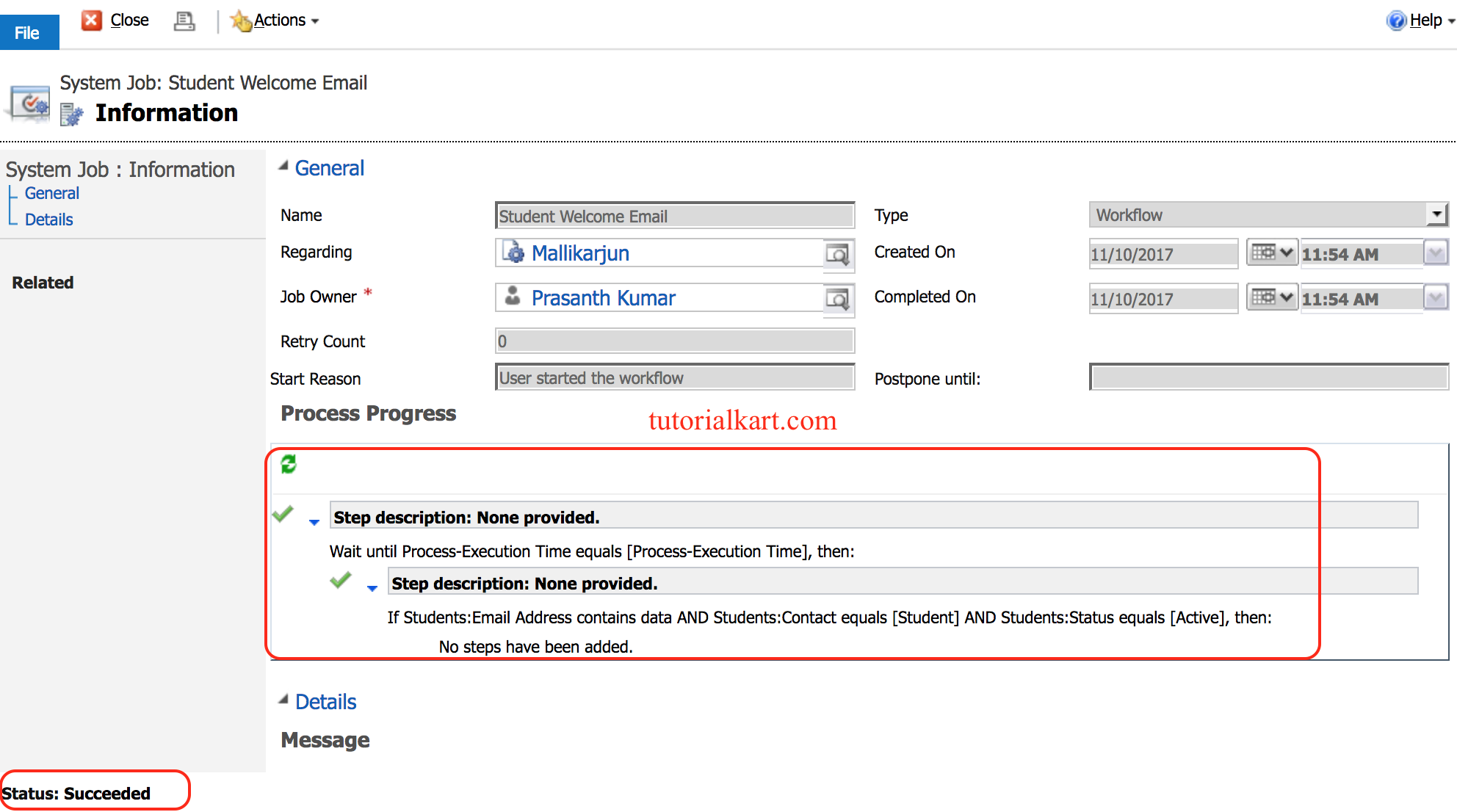Collapse the General section triangle
This screenshot has height=812, width=1457.
click(x=283, y=167)
